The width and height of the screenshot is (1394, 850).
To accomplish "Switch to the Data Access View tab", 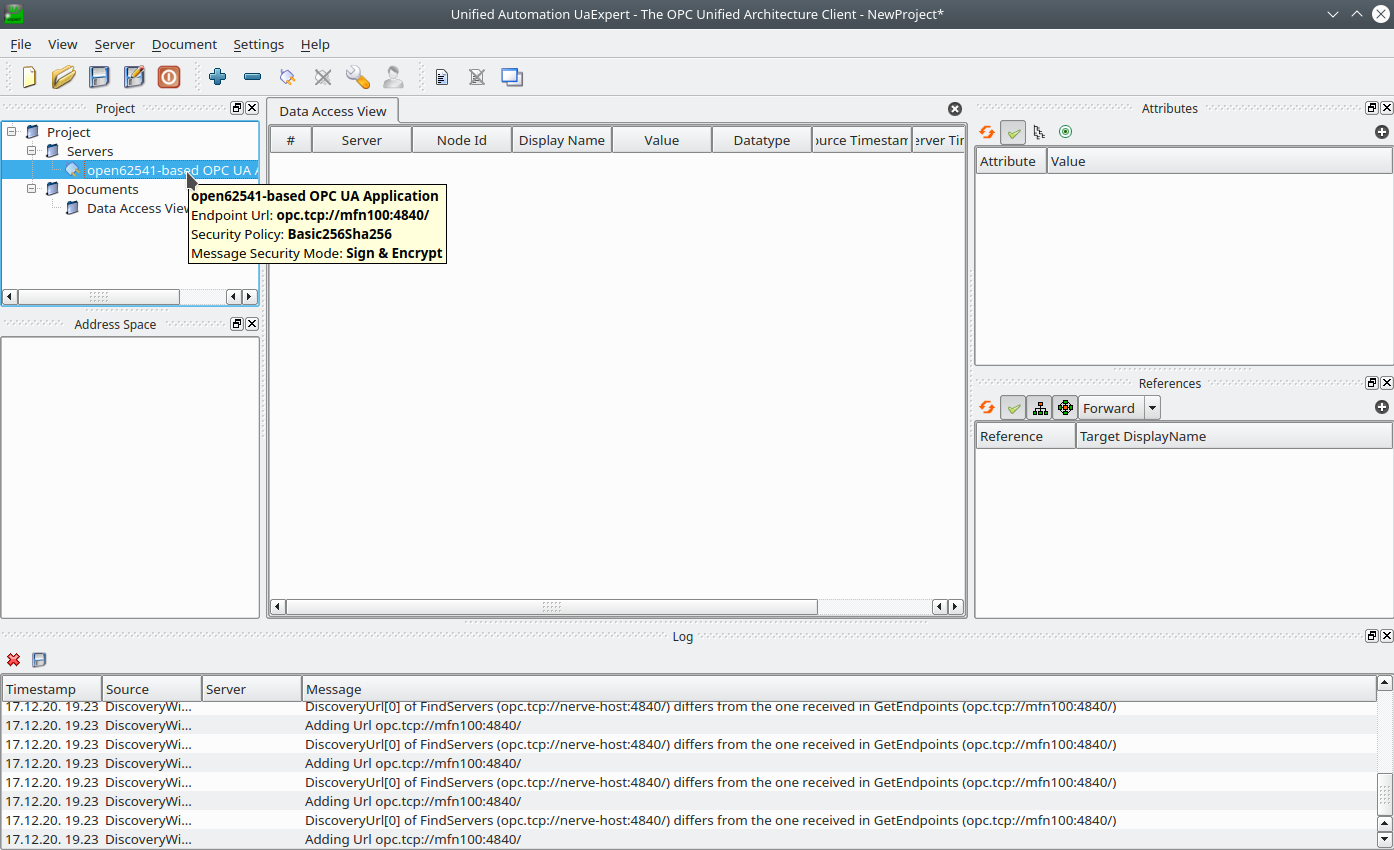I will pyautogui.click(x=332, y=111).
